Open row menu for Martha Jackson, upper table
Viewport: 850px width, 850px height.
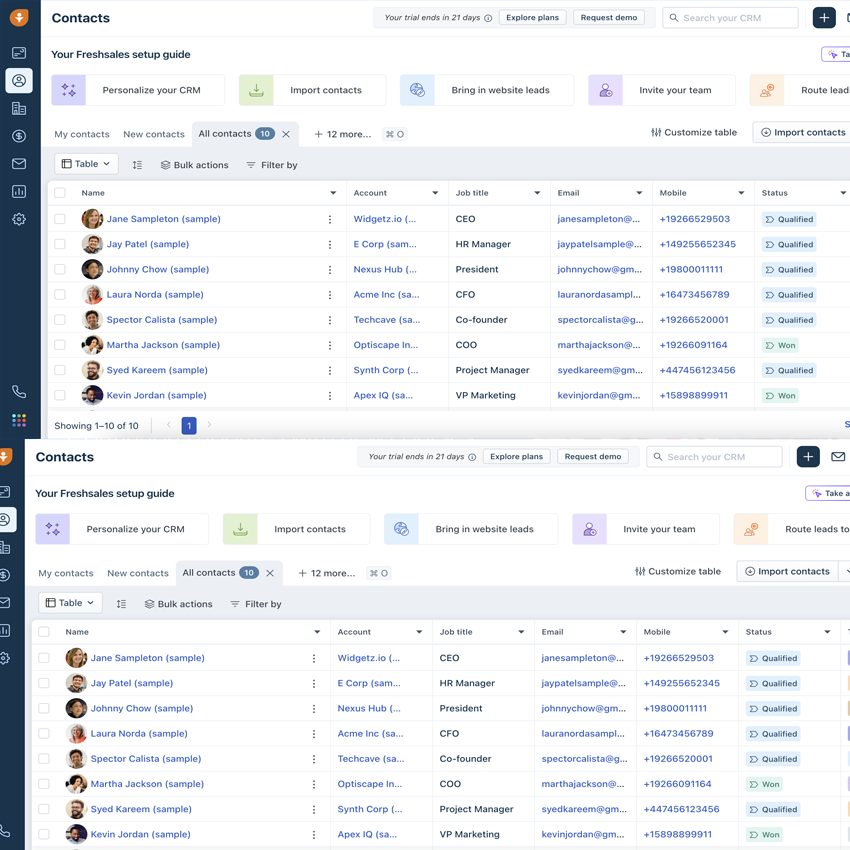coord(330,345)
